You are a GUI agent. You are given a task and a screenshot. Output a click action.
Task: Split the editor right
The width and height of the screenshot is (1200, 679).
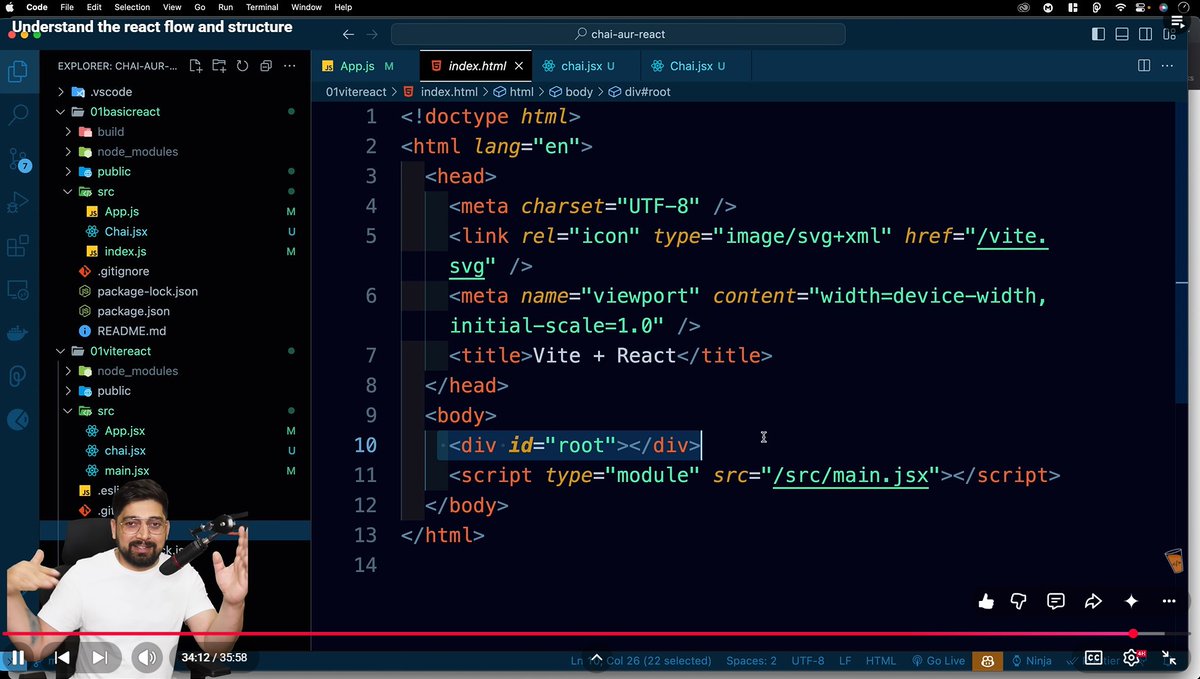point(1144,66)
